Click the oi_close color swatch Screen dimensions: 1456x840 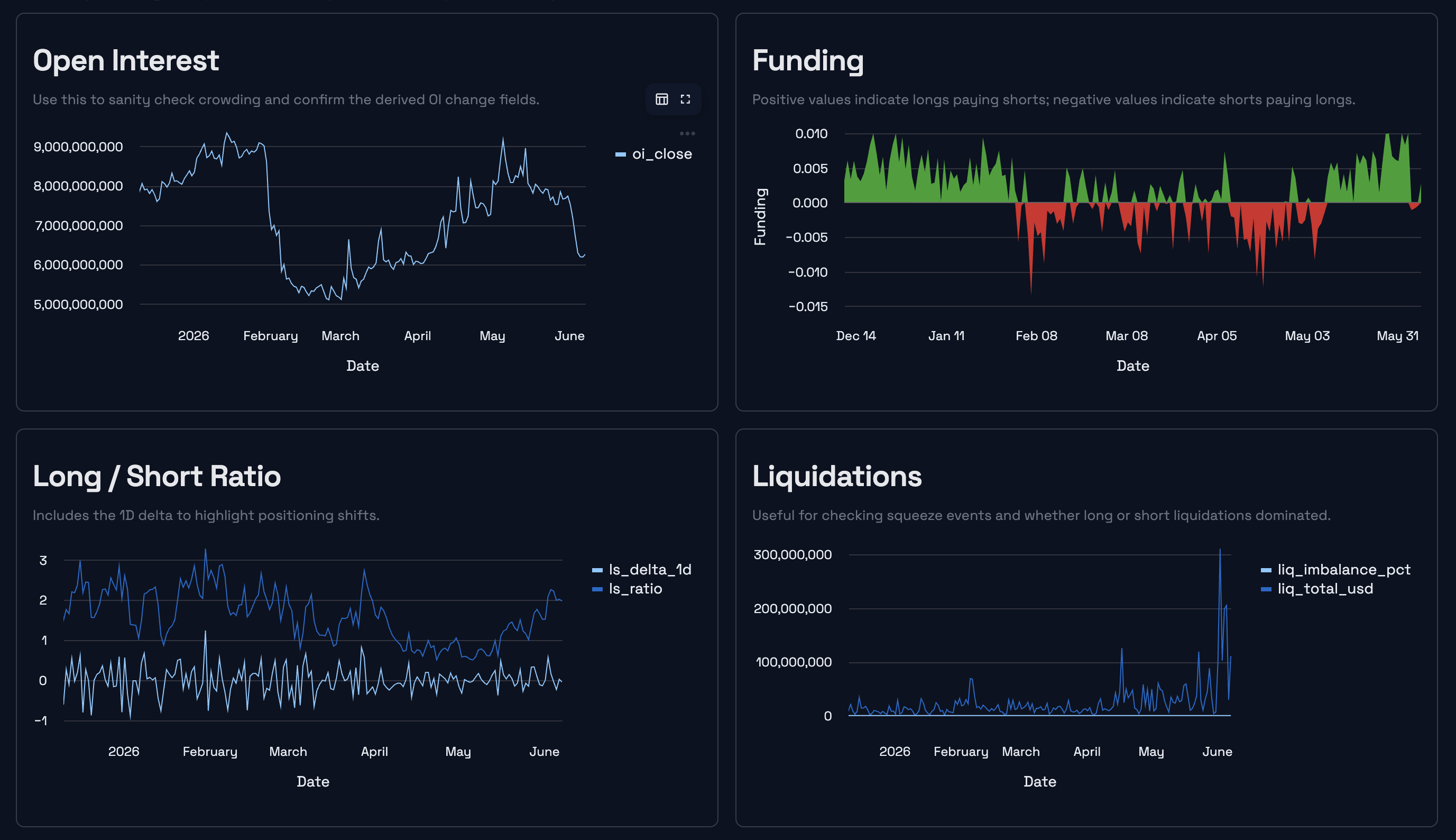621,154
